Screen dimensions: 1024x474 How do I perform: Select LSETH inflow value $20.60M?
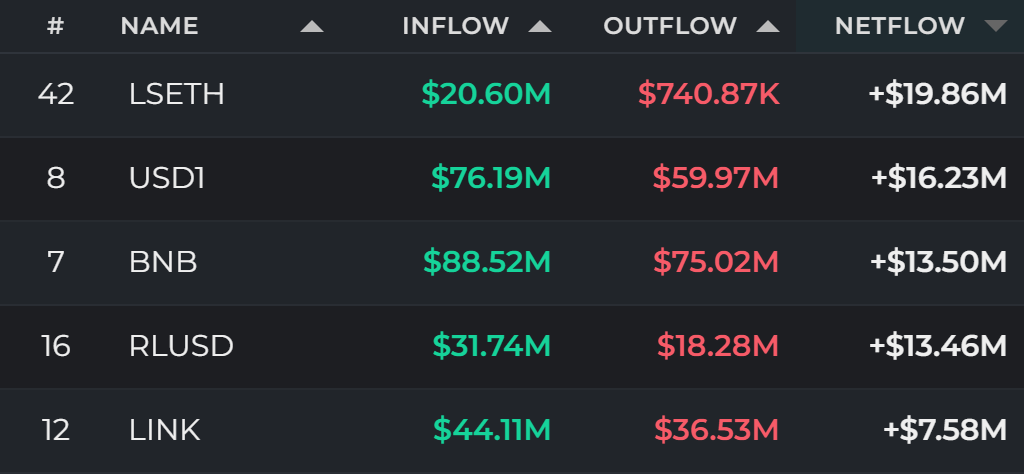pos(487,95)
